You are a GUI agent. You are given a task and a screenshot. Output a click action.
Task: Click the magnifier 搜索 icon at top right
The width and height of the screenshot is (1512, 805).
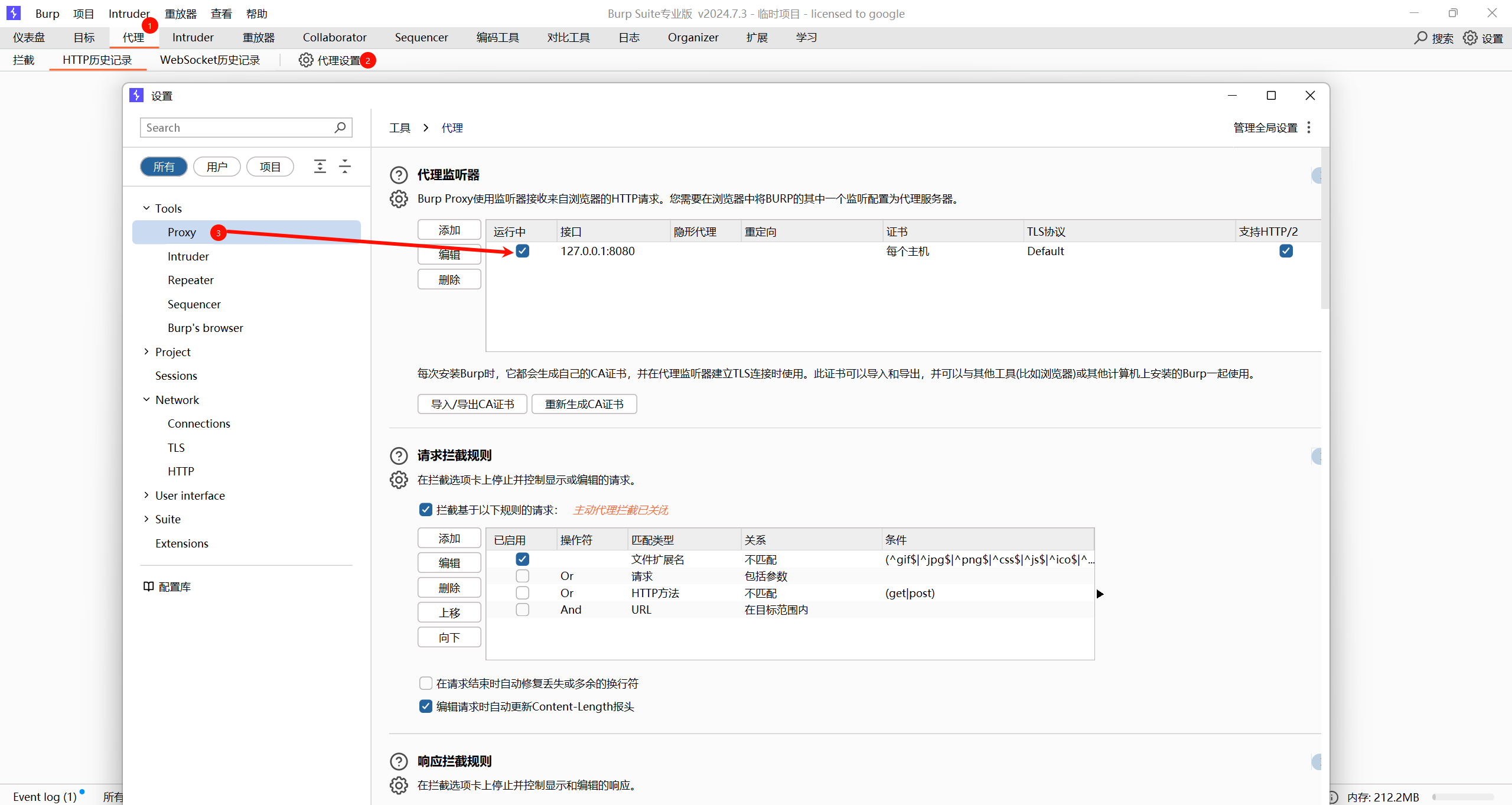1420,38
